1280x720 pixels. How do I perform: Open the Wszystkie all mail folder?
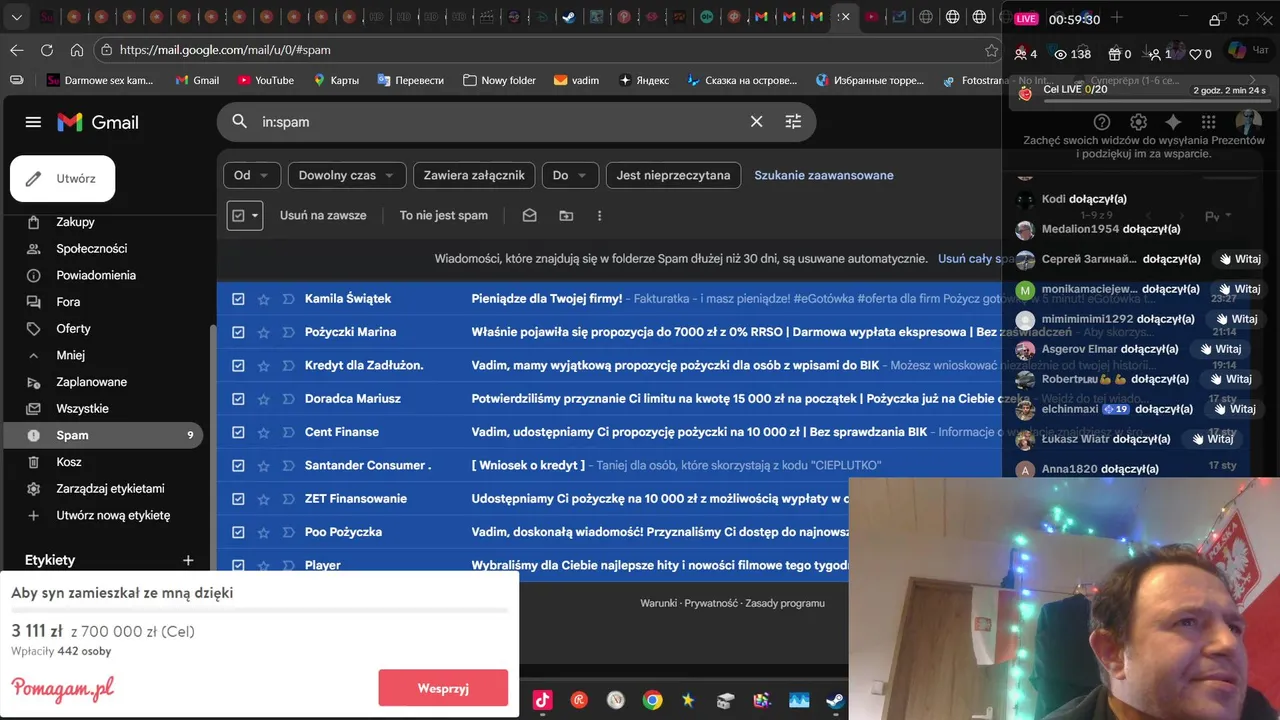(82, 408)
